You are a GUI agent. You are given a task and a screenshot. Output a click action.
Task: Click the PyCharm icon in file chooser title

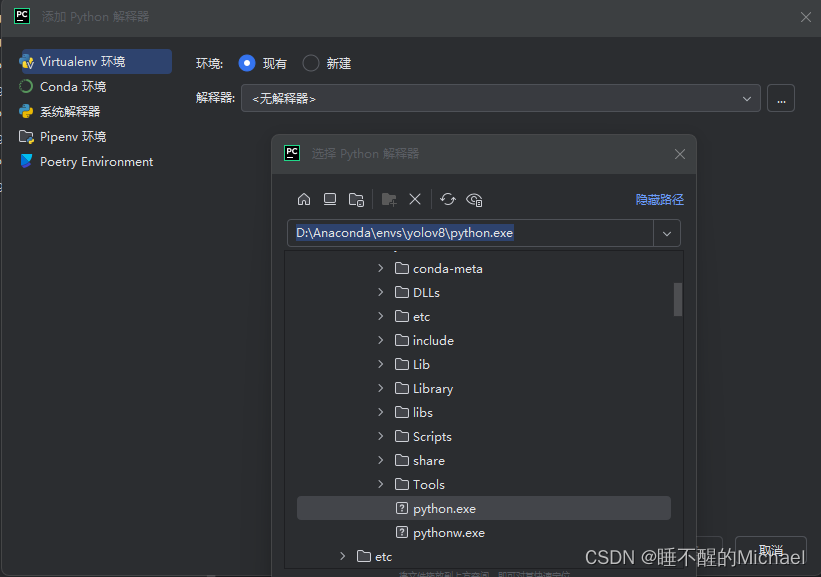[x=292, y=153]
